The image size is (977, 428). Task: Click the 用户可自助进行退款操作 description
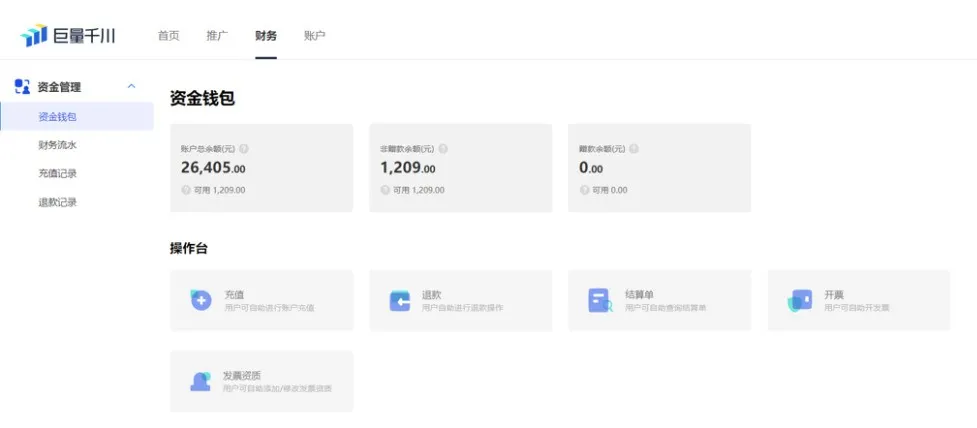[x=462, y=308]
